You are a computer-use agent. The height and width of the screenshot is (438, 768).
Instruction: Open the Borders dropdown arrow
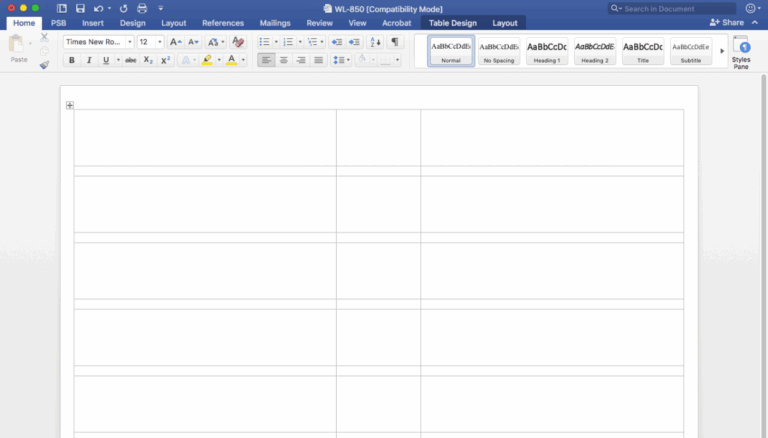point(397,60)
